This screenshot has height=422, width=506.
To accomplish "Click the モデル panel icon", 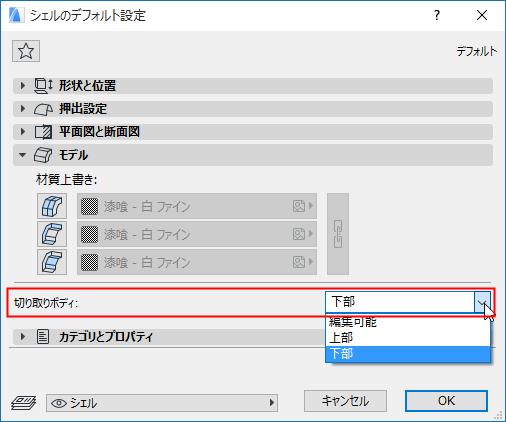I will pyautogui.click(x=43, y=155).
